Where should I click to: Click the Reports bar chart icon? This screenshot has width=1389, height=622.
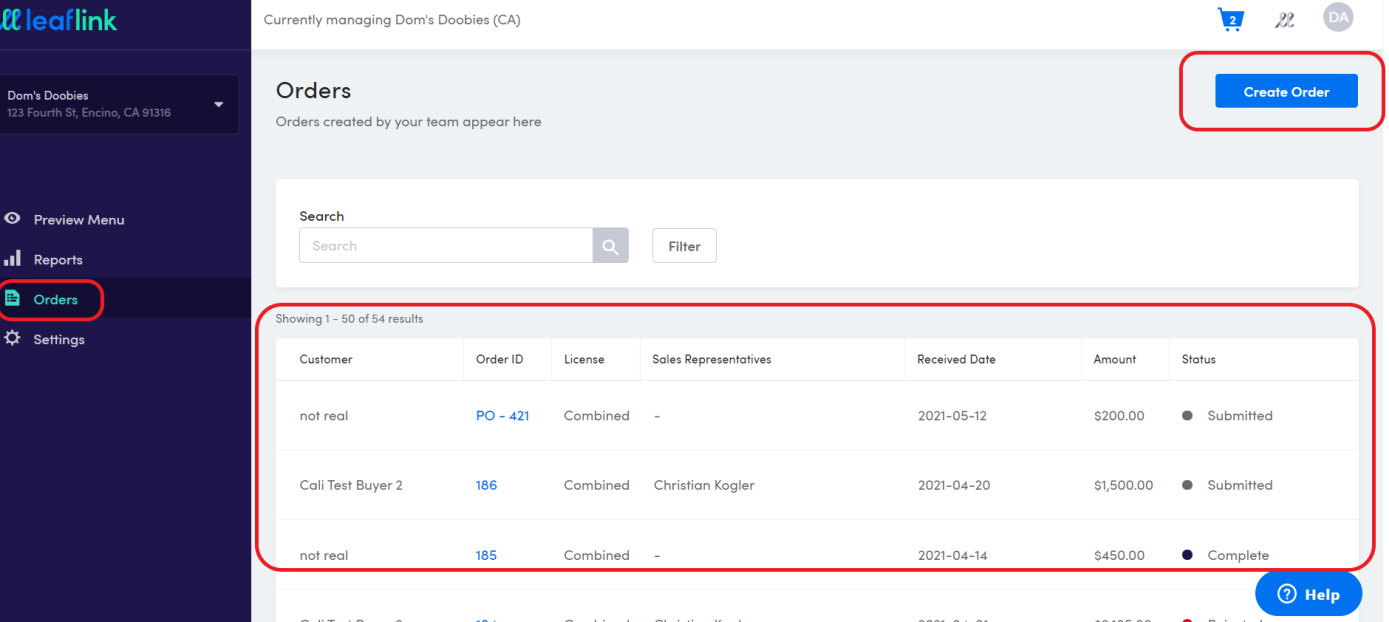[x=13, y=259]
